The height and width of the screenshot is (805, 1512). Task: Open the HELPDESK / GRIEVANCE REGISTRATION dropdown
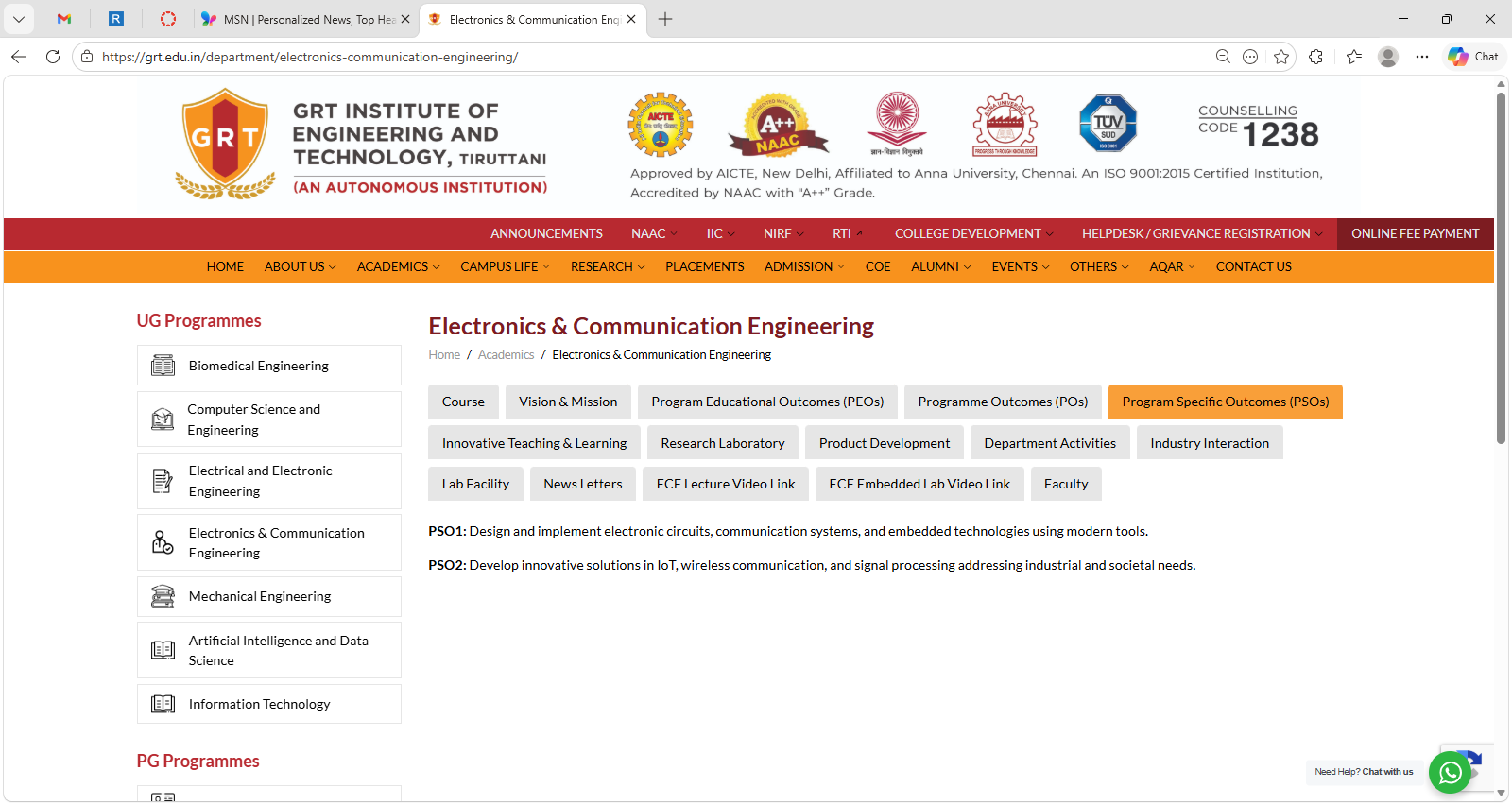coord(1201,233)
